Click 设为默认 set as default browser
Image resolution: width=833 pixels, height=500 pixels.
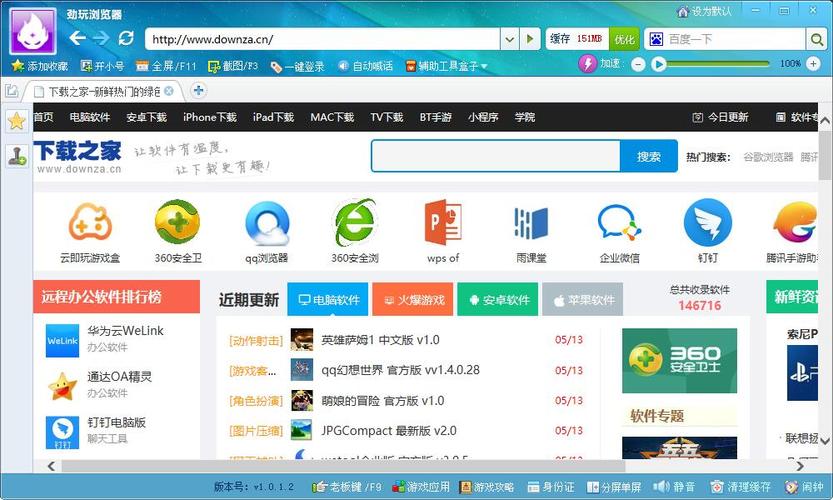(x=704, y=11)
